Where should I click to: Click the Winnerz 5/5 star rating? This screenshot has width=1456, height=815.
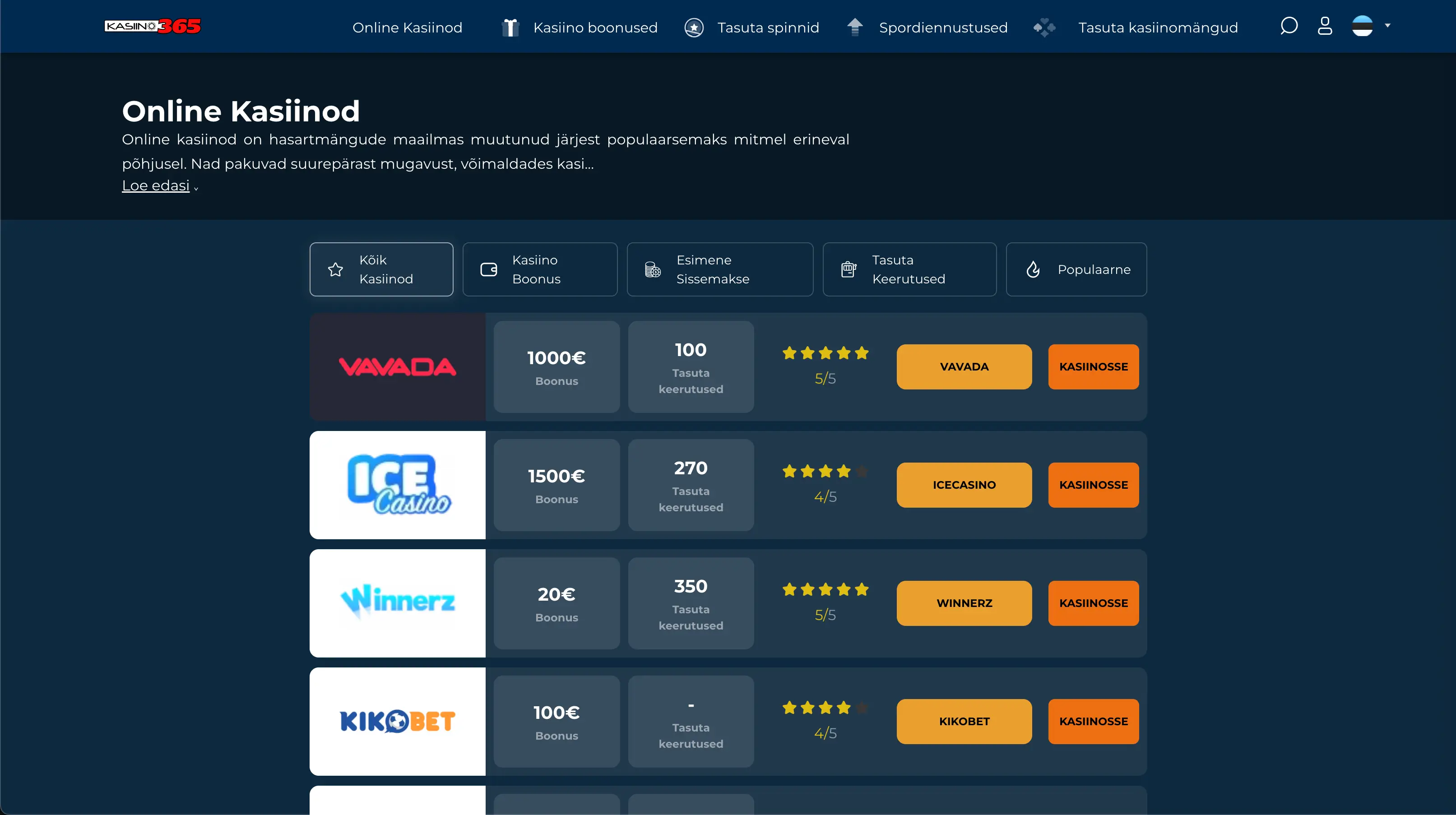point(825,602)
